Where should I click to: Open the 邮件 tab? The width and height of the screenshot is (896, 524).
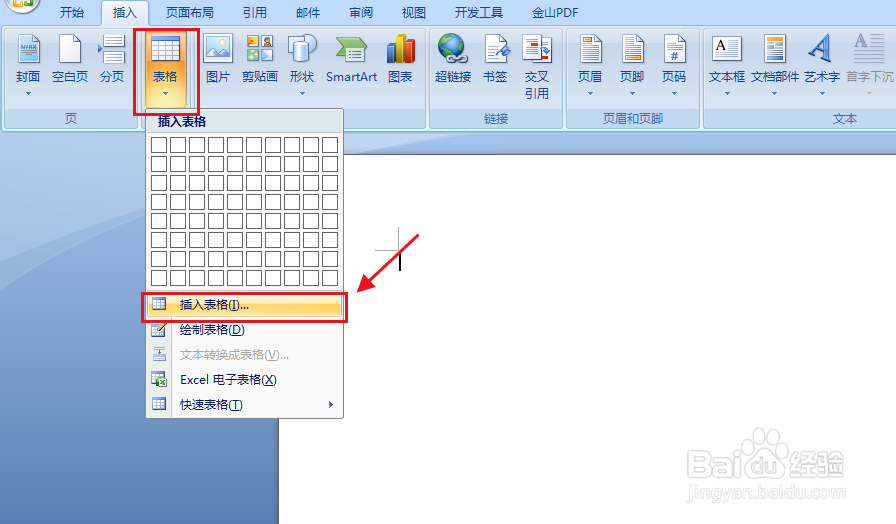coord(308,12)
